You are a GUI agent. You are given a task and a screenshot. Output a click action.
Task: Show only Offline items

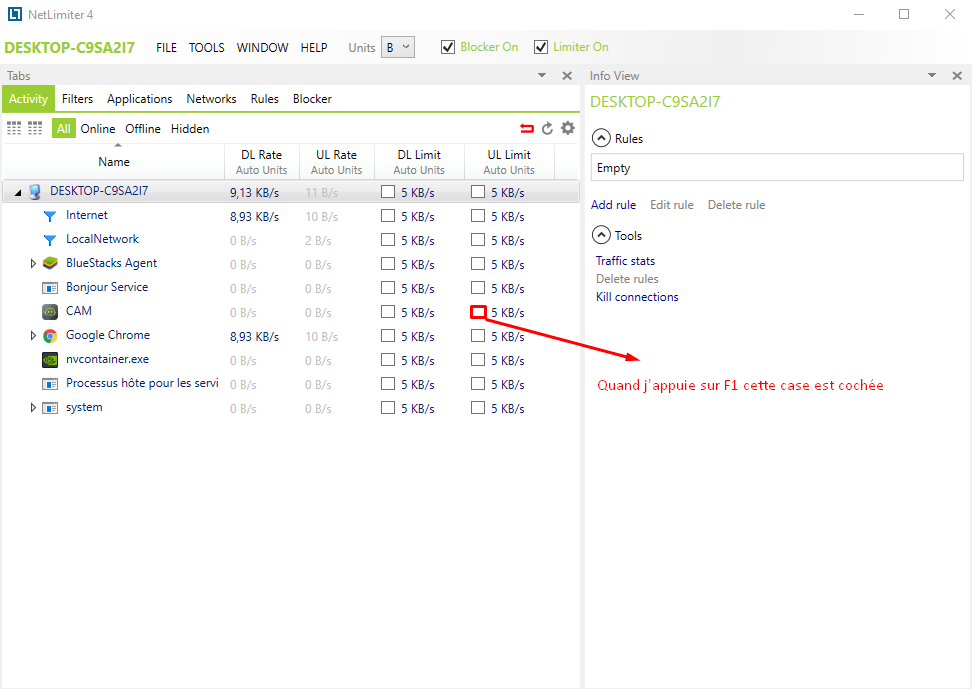click(x=143, y=128)
